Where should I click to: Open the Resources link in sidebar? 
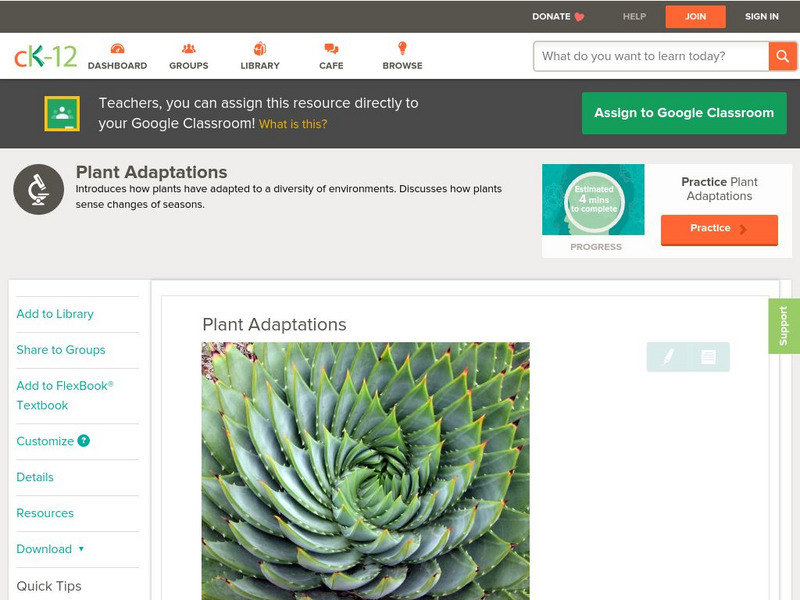tap(45, 513)
